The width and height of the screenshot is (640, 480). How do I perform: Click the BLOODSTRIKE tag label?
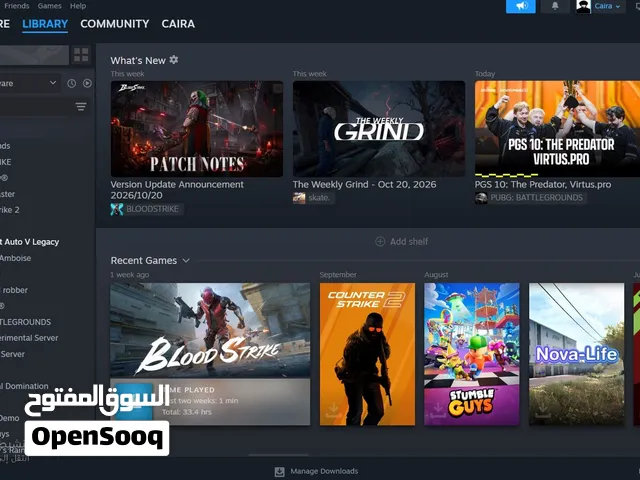pyautogui.click(x=152, y=209)
